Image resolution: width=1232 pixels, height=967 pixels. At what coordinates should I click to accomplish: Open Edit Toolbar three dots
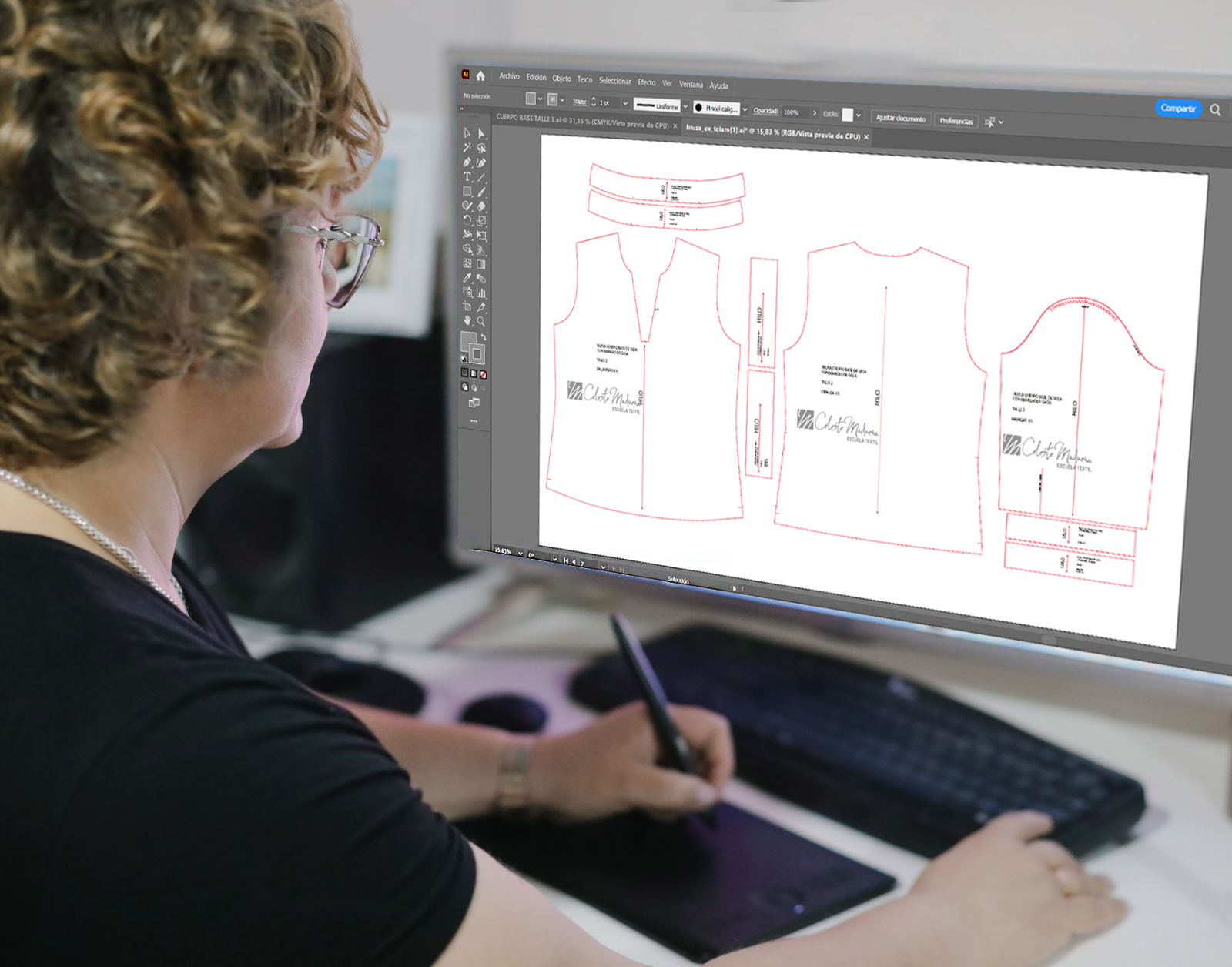point(474,420)
